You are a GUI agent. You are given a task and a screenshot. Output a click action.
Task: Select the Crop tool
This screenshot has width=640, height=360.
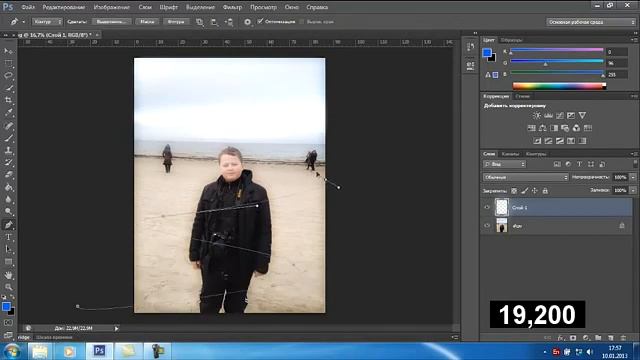(8, 100)
